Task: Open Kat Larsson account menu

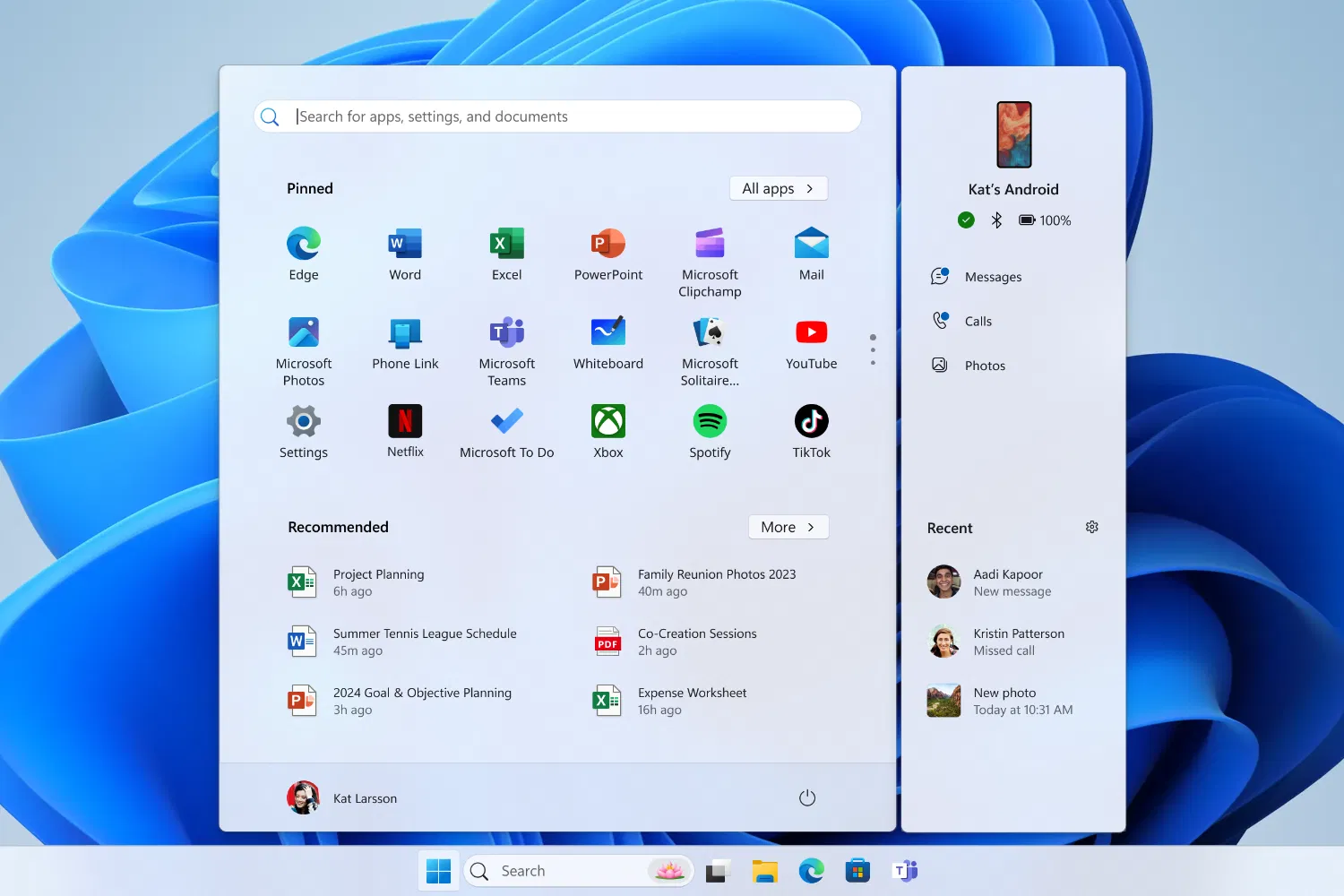Action: 341,797
